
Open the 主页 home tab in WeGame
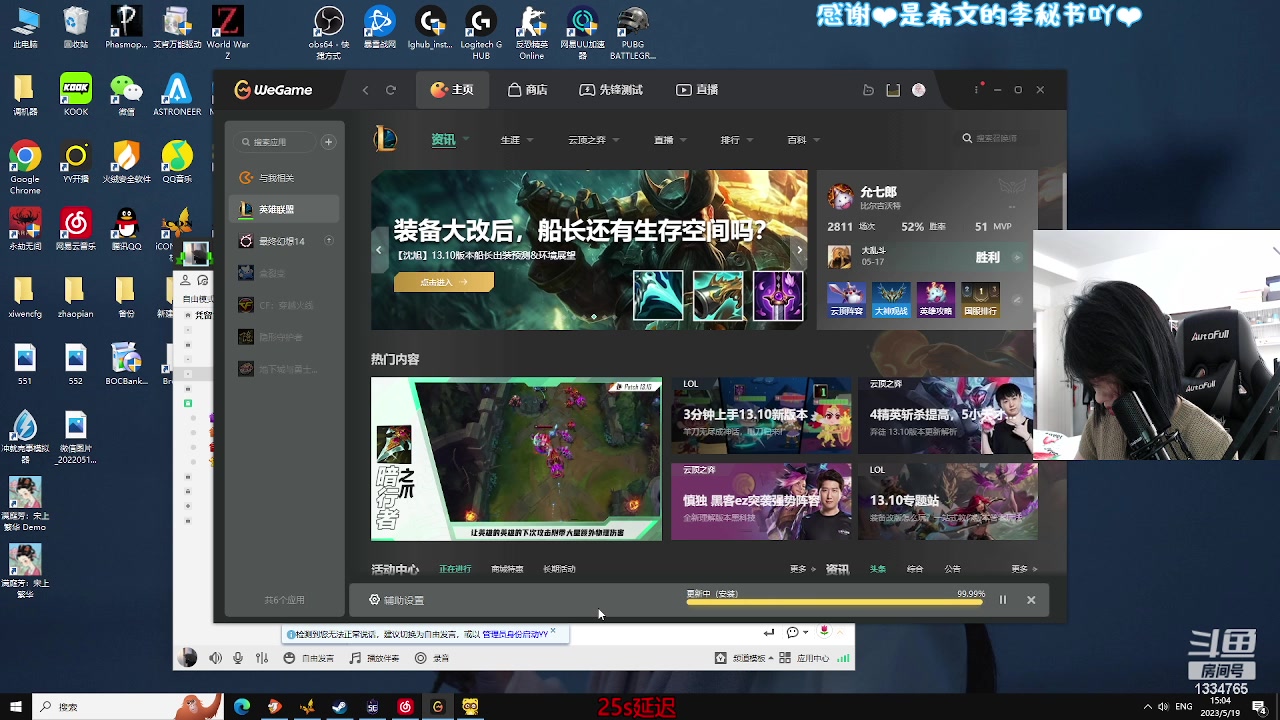click(452, 90)
